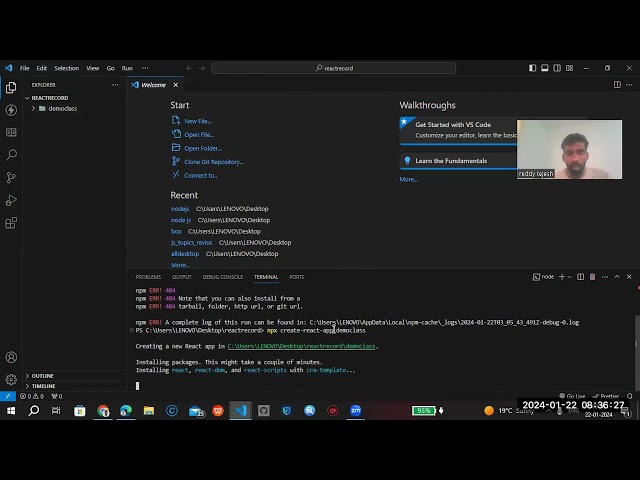Open the Accounts icon
This screenshot has height=480, width=640.
11,357
